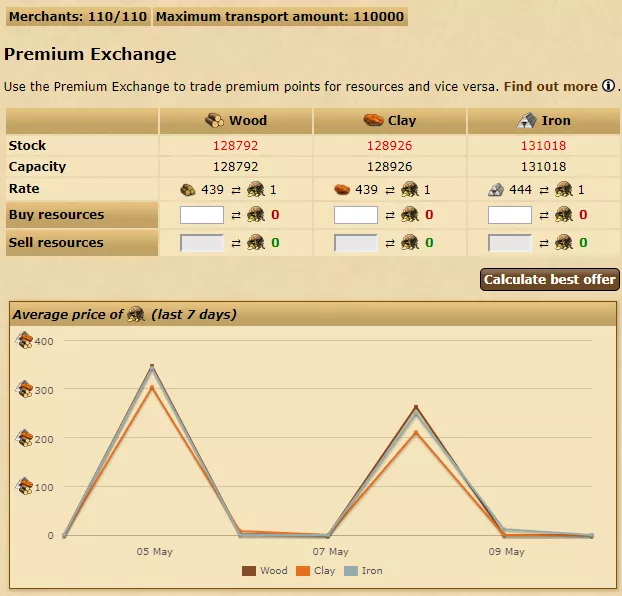Toggle the Wood series in chart legend
This screenshot has width=622, height=596.
[x=265, y=571]
